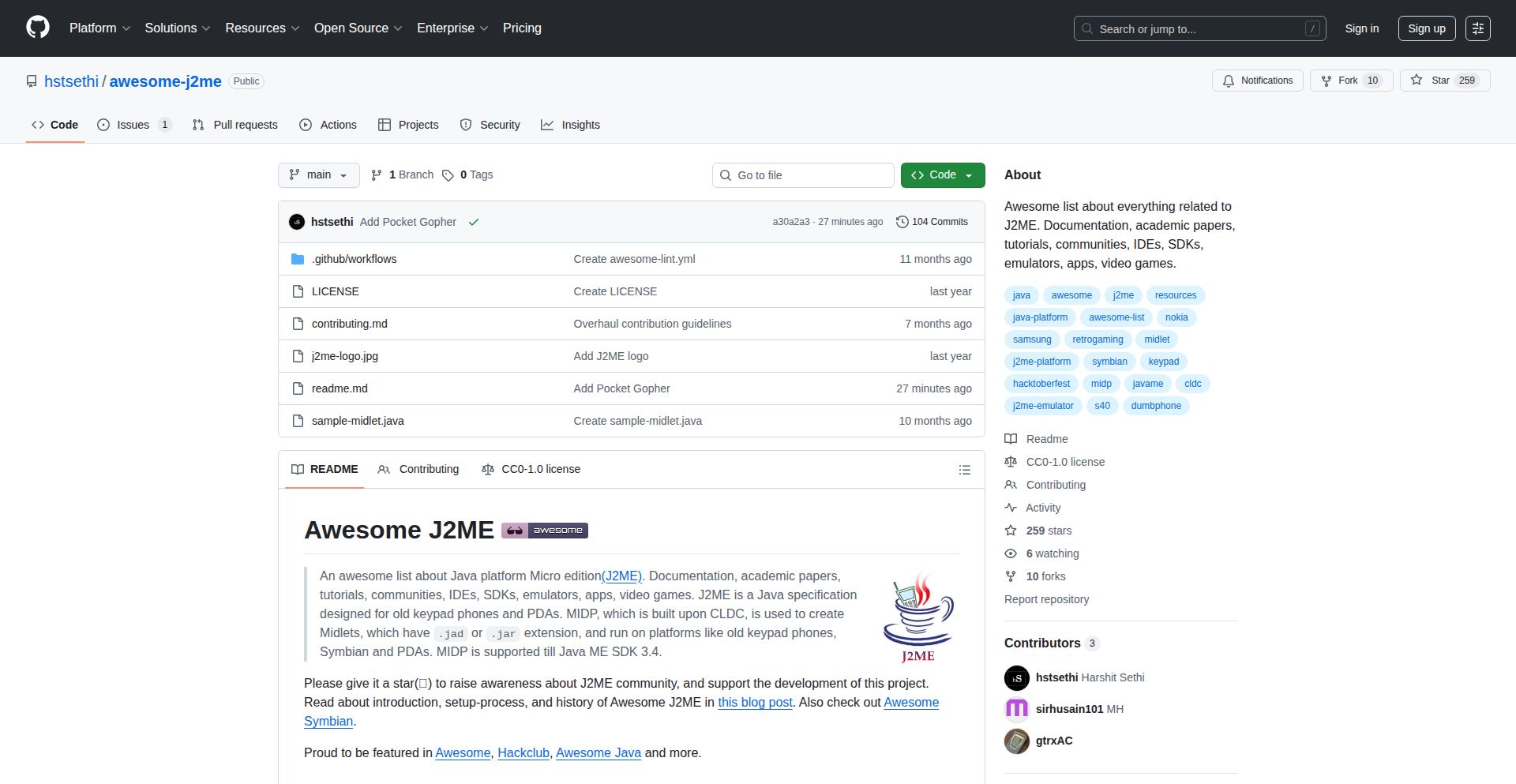Switch to the Issues tab
Image resolution: width=1516 pixels, height=784 pixels.
click(133, 125)
